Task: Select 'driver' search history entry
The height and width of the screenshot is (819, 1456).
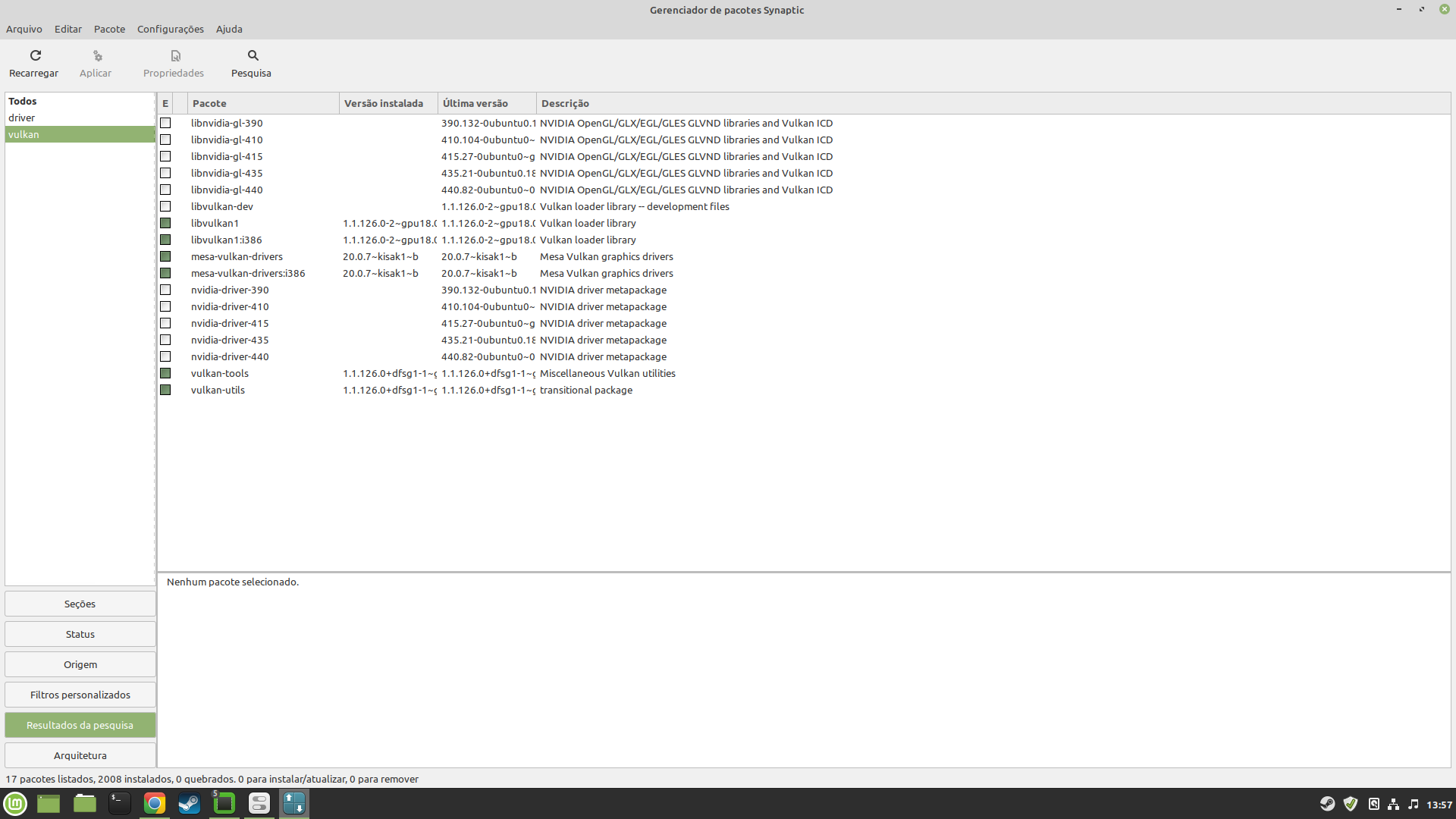Action: (x=80, y=118)
